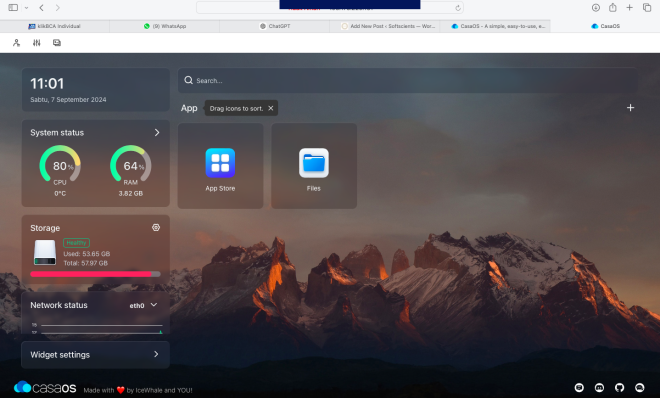This screenshot has width=660, height=398.
Task: Dismiss the 'Drag icons to sort' tip
Action: (x=271, y=108)
